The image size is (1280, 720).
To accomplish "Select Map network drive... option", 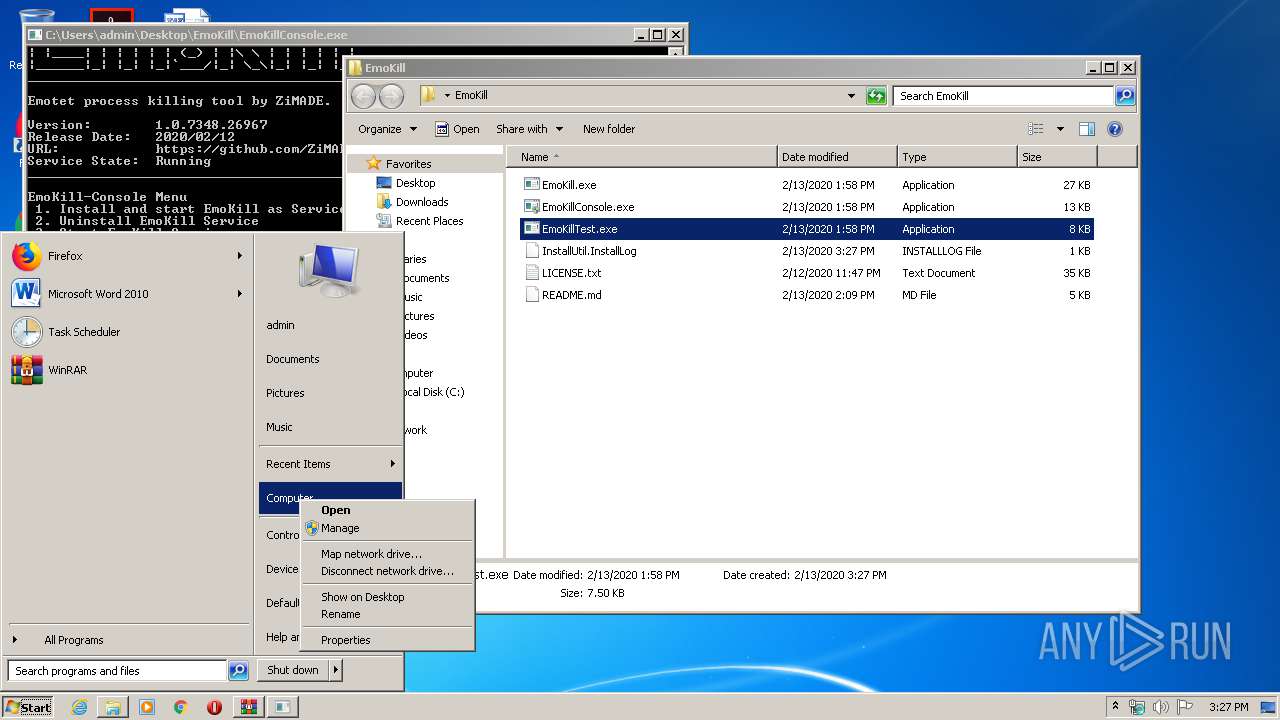I will point(387,554).
